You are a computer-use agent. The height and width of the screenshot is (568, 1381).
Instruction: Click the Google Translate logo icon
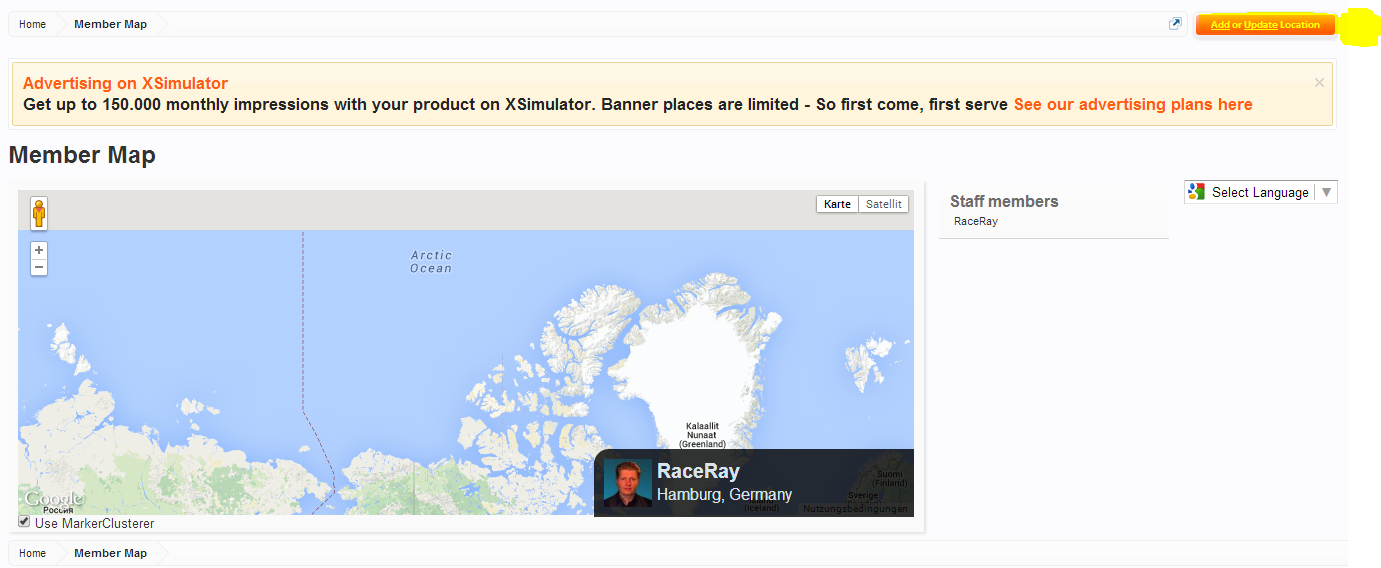coord(1197,192)
